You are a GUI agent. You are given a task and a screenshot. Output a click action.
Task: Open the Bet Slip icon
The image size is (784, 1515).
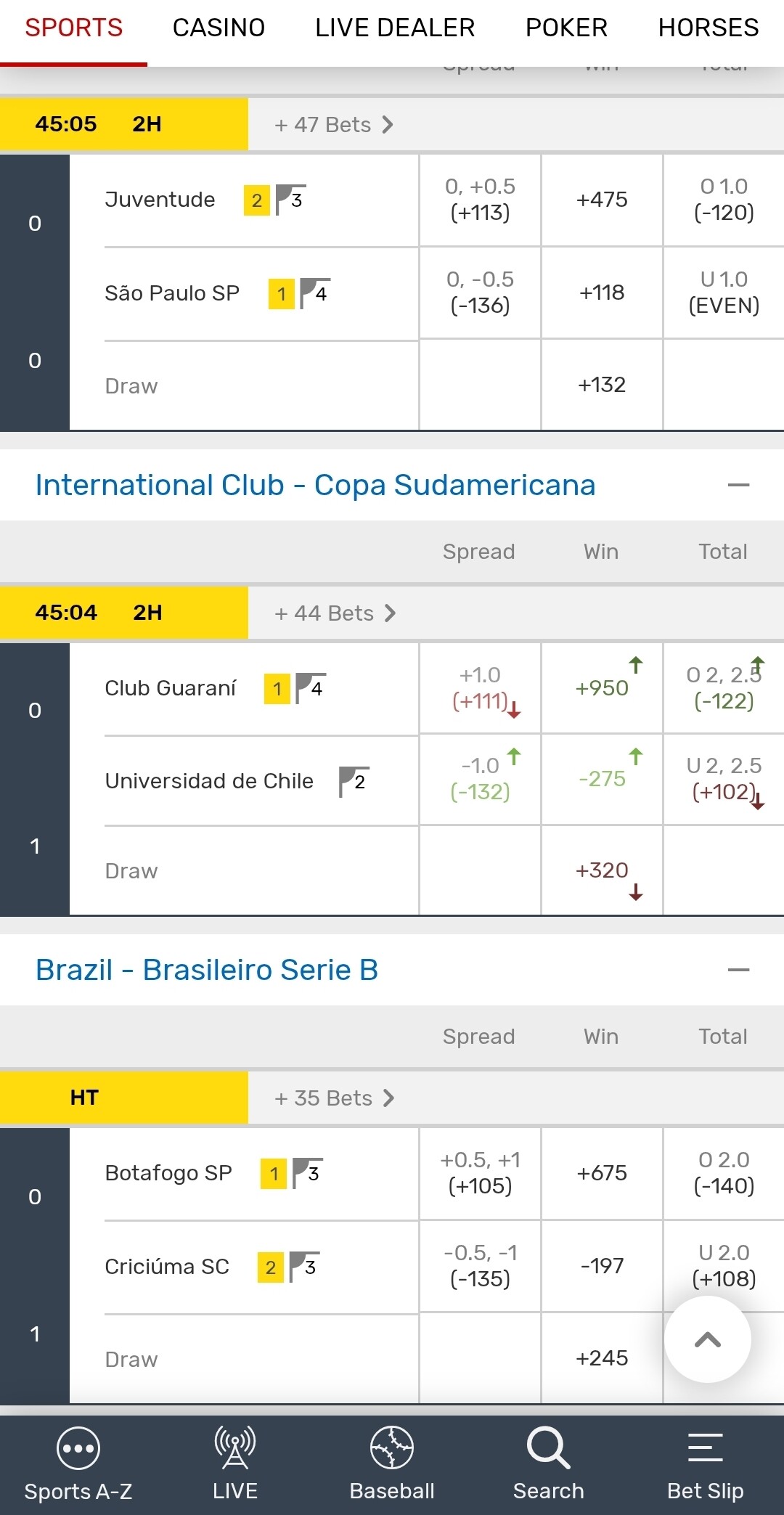(705, 1447)
